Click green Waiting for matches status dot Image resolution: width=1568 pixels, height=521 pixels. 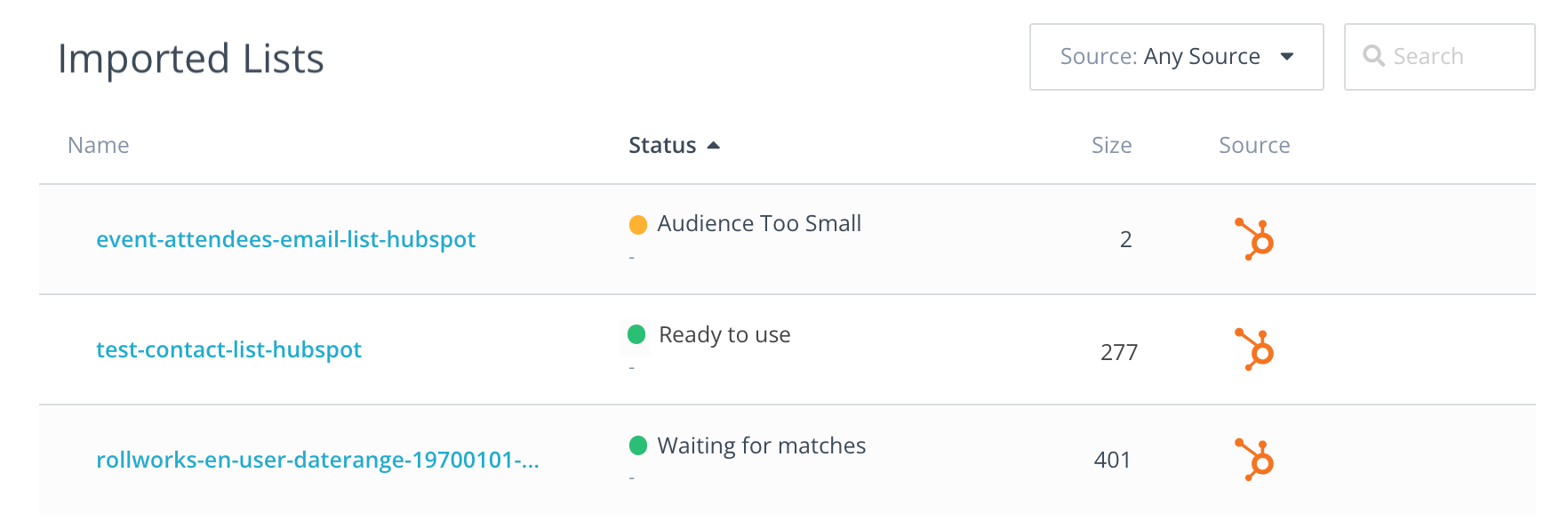637,445
